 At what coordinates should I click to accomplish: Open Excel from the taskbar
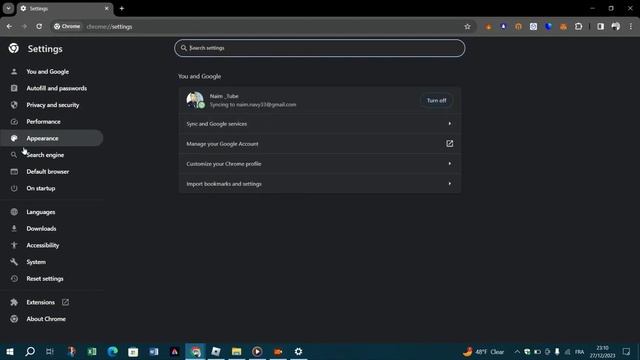click(x=92, y=351)
